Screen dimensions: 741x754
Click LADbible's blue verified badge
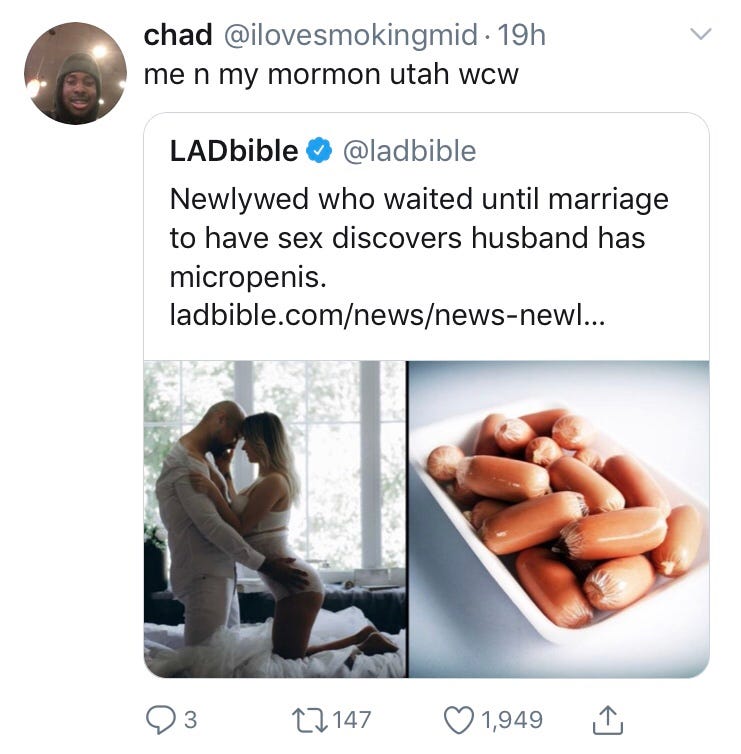(319, 152)
